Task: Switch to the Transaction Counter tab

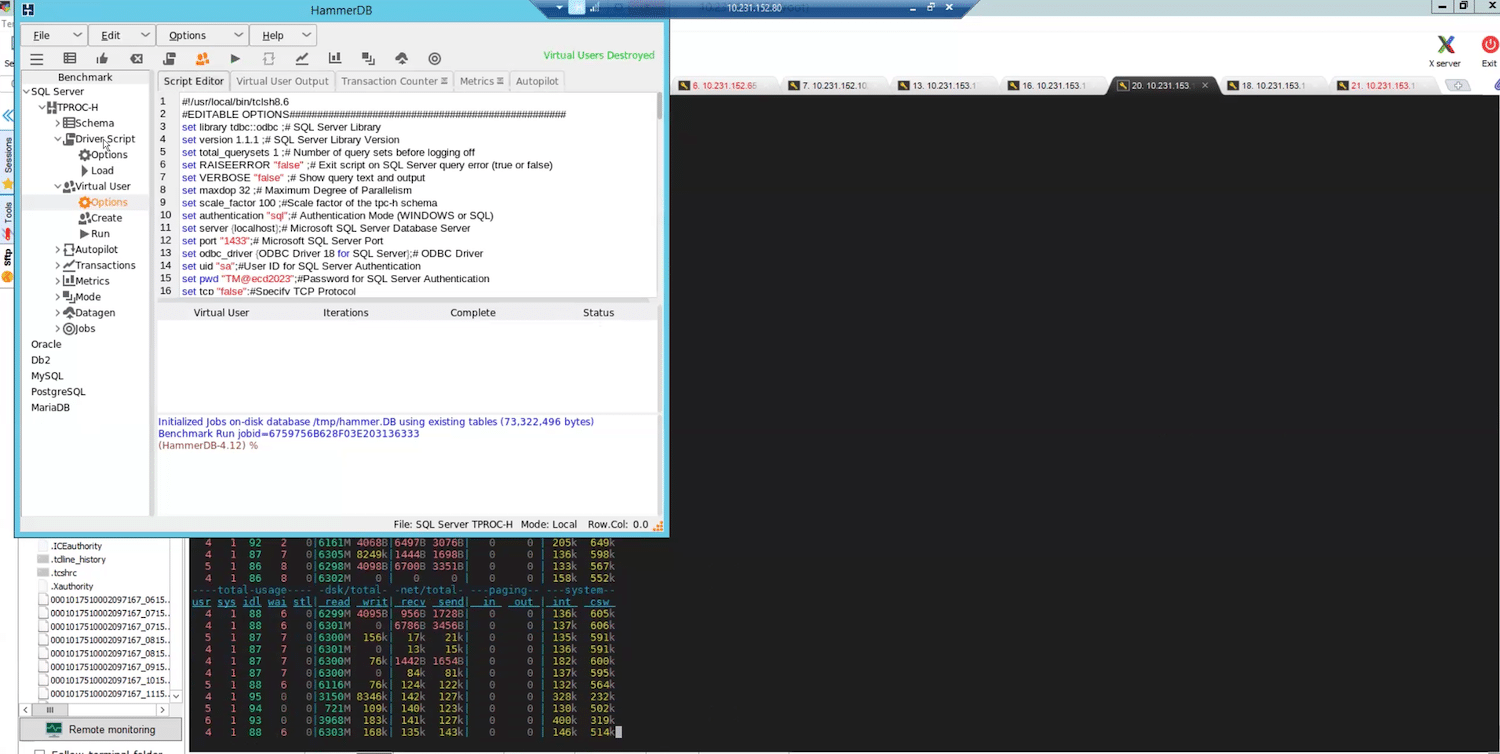Action: coord(394,81)
